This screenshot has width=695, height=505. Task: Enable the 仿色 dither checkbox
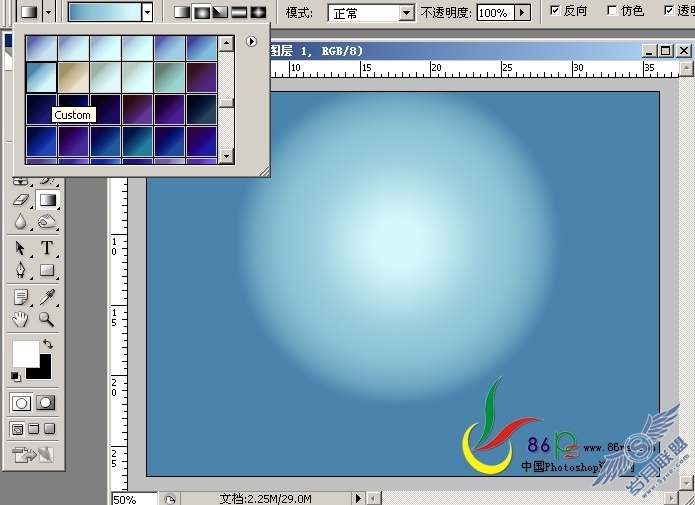click(612, 10)
